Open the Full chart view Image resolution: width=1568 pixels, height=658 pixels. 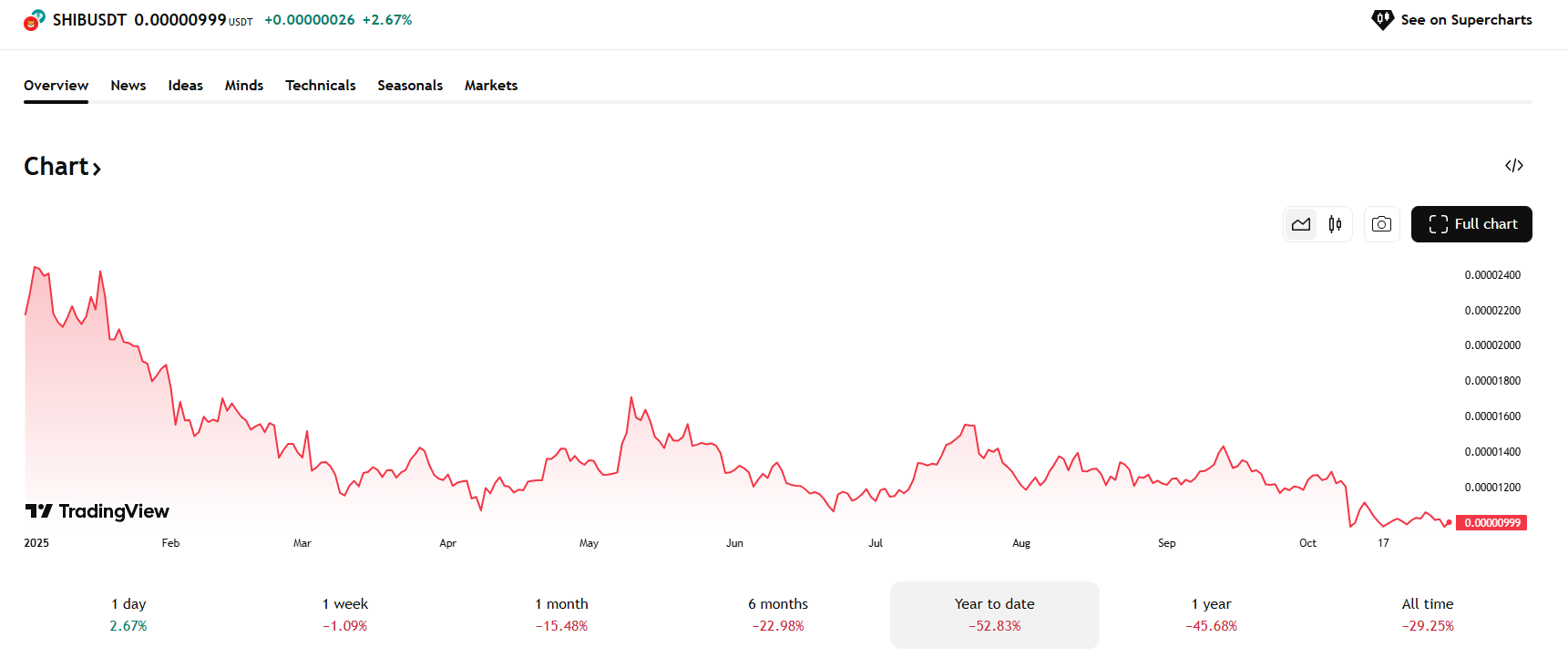pos(1471,224)
